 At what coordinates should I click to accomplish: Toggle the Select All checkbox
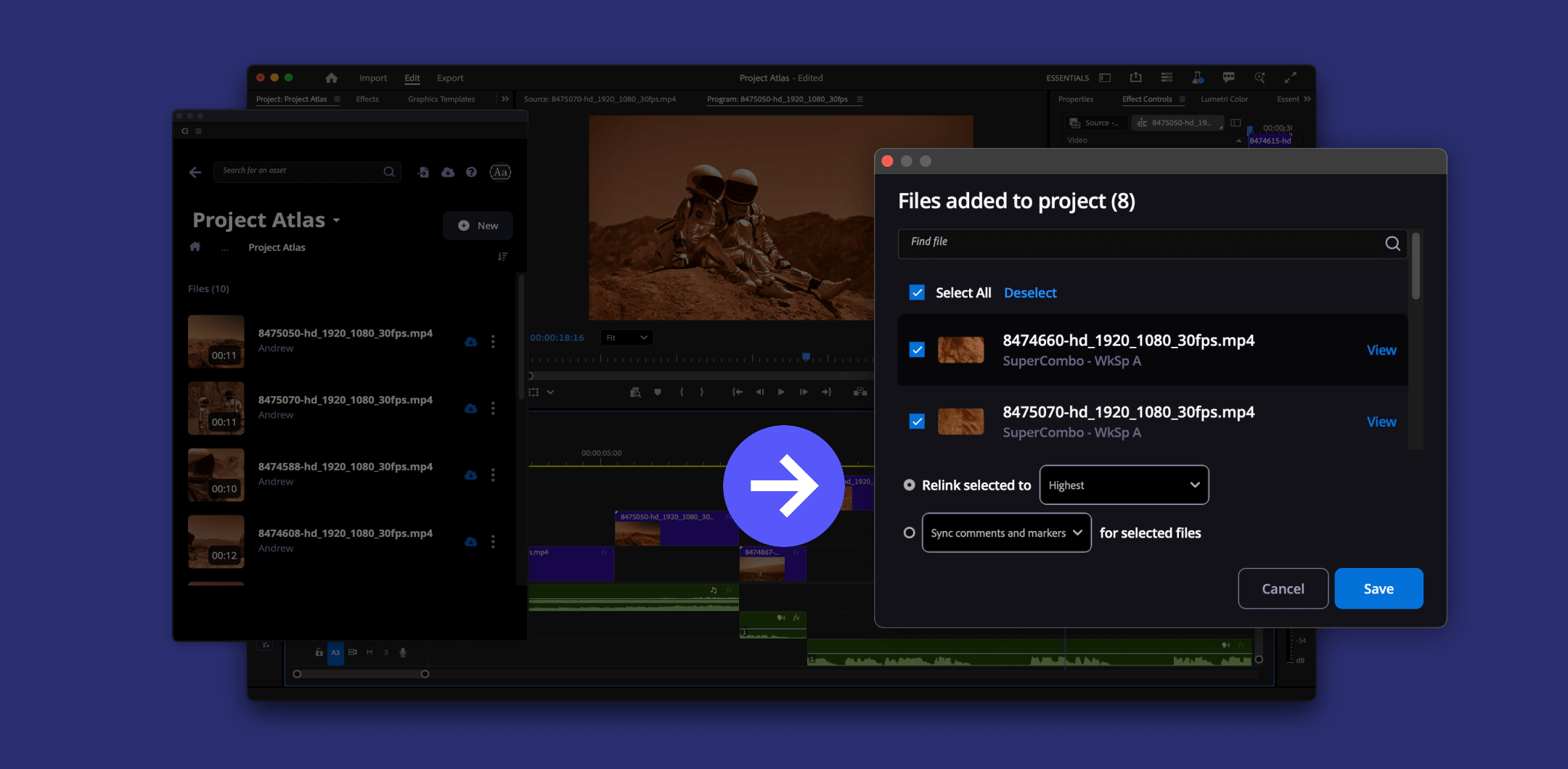coord(917,292)
